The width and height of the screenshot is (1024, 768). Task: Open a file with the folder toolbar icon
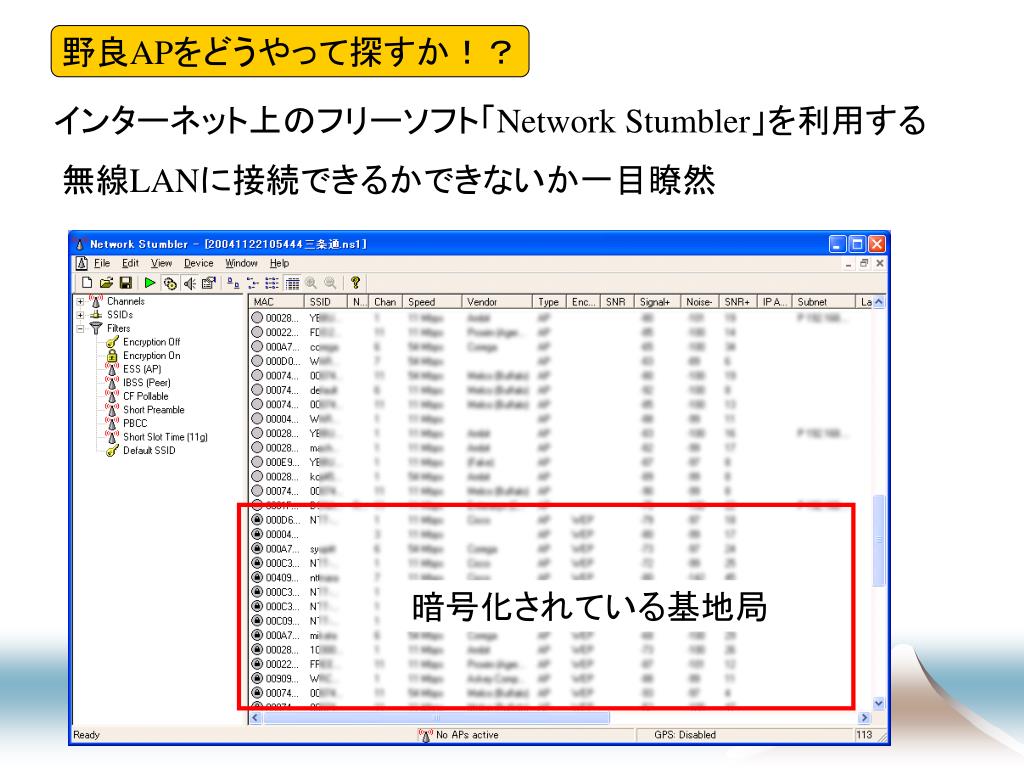tap(106, 283)
